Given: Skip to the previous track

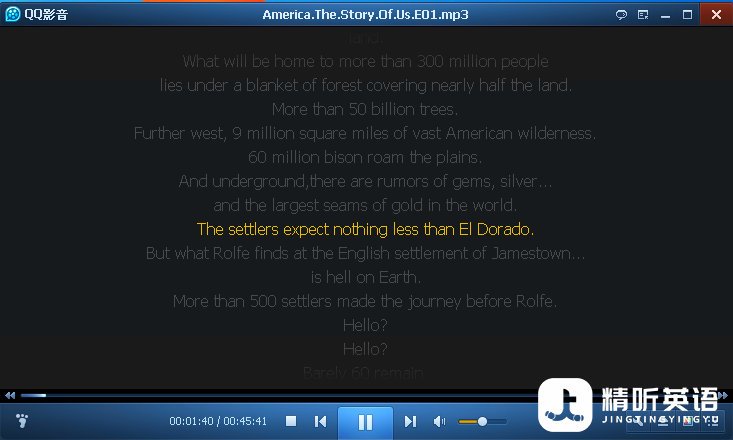Looking at the screenshot, I should pyautogui.click(x=320, y=421).
